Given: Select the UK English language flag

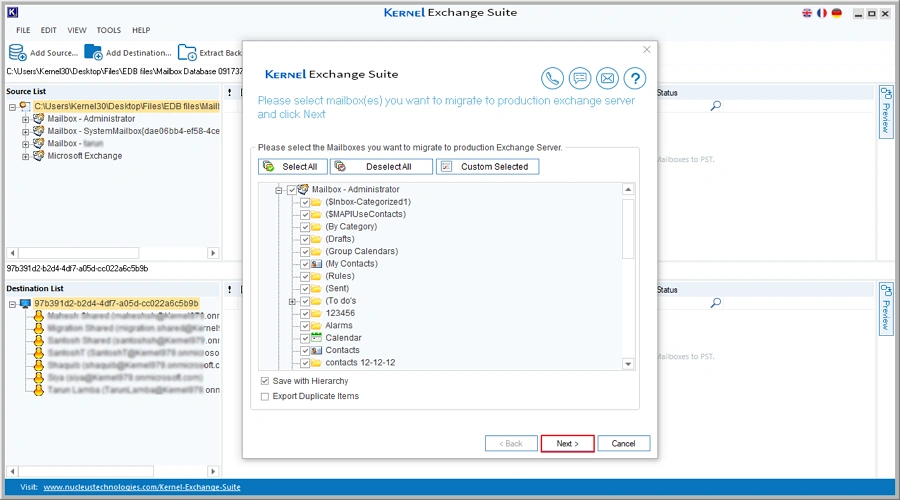Looking at the screenshot, I should pos(807,13).
